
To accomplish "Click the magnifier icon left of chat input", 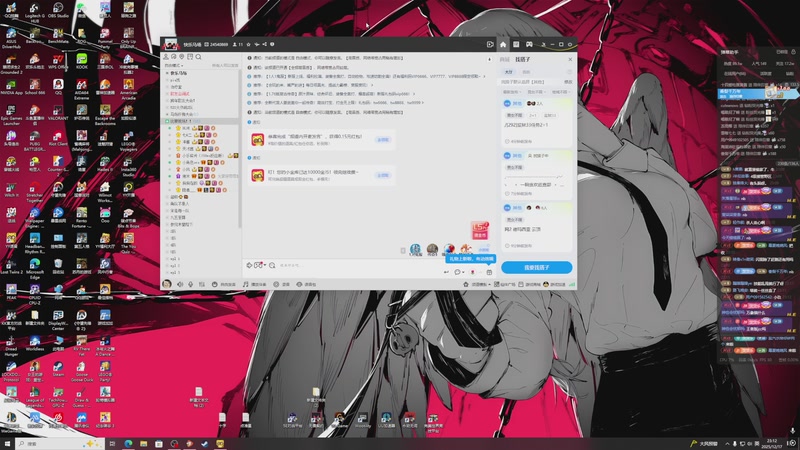I will click(272, 265).
